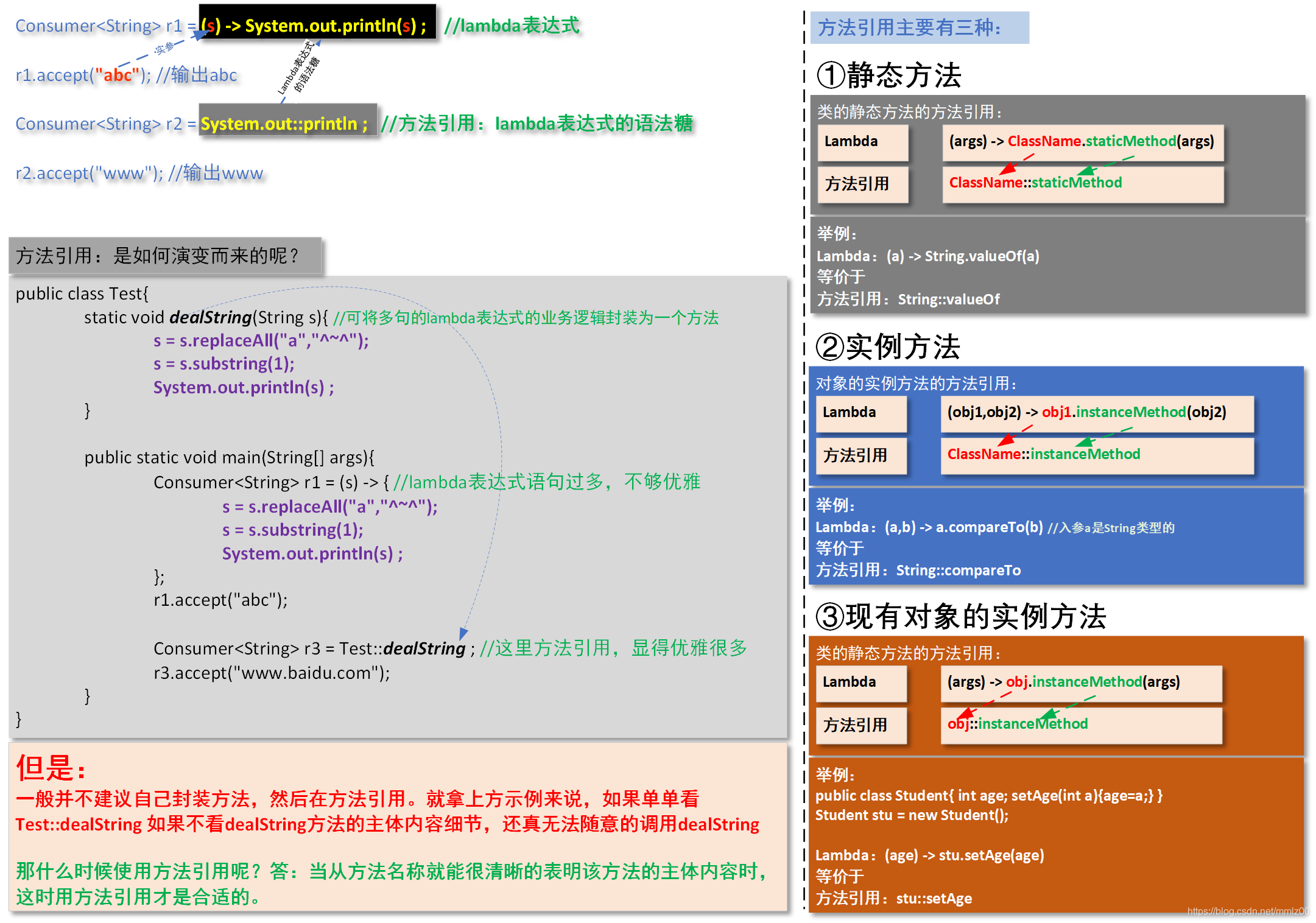Click the '//方法引用：lambda表达式的语法糖' comment
The width and height of the screenshot is (1316, 923).
pyautogui.click(x=537, y=123)
